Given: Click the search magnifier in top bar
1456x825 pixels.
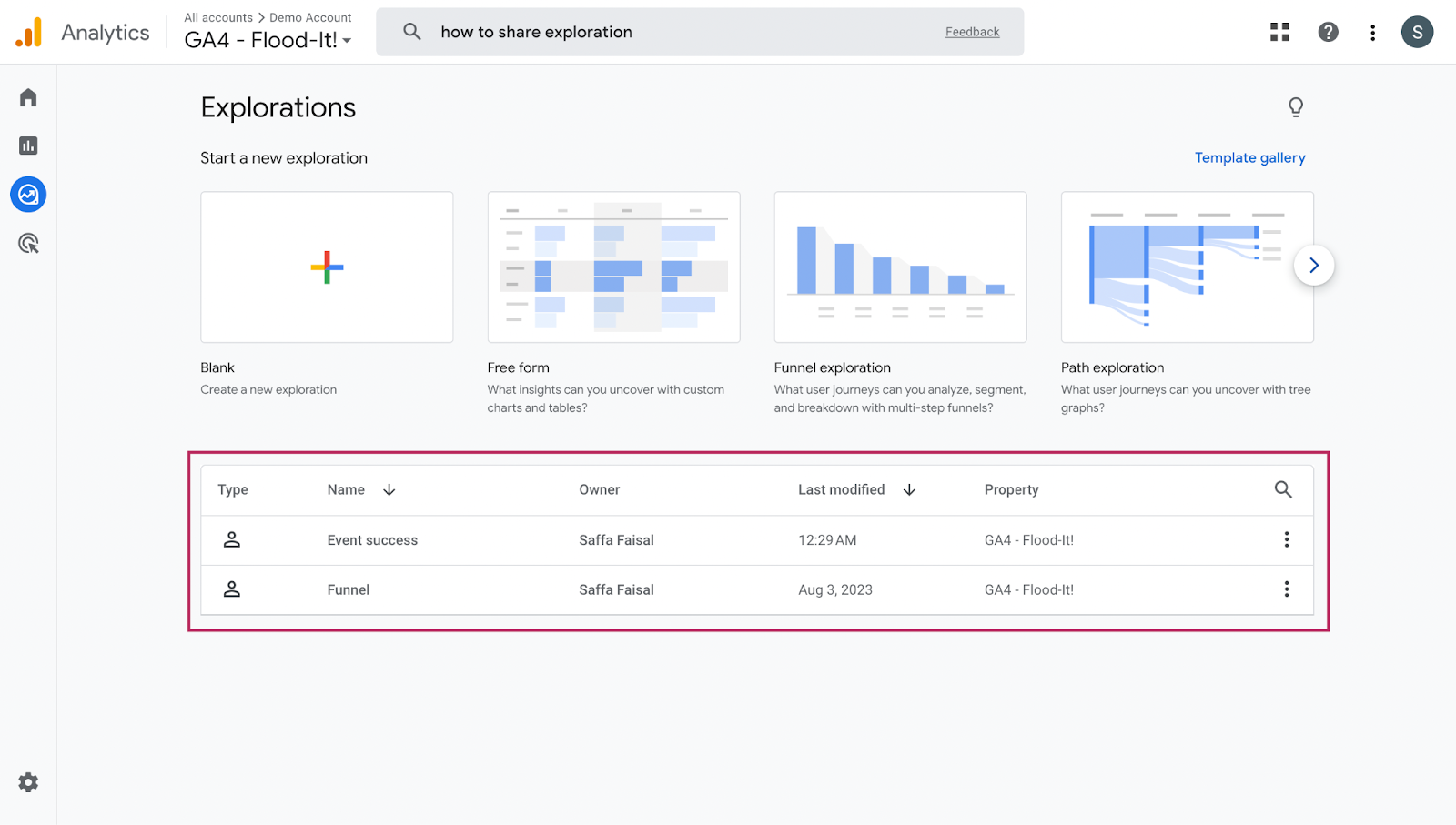Looking at the screenshot, I should click(x=412, y=32).
